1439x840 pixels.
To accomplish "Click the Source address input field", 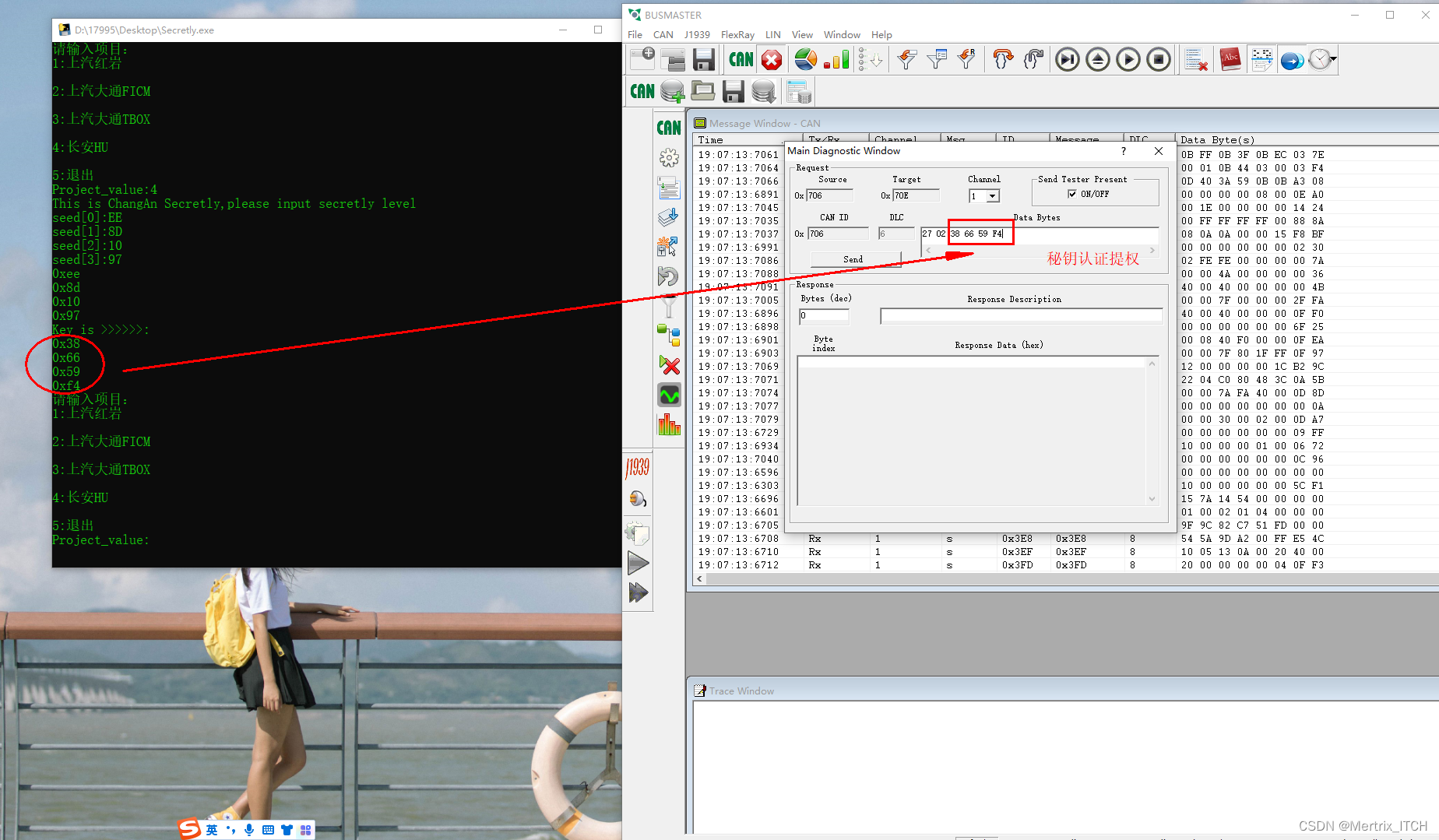I will pyautogui.click(x=829, y=196).
